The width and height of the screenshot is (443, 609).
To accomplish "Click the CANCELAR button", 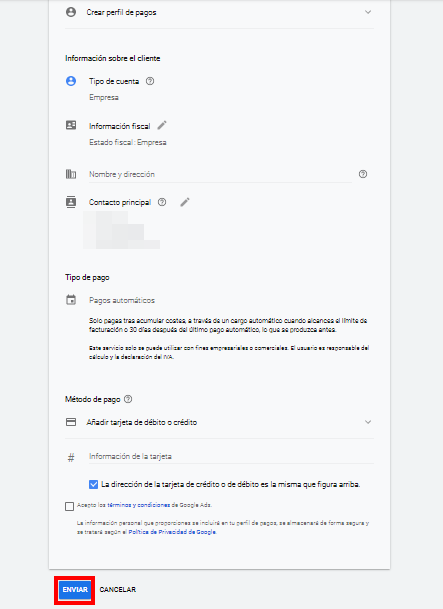I will click(118, 590).
